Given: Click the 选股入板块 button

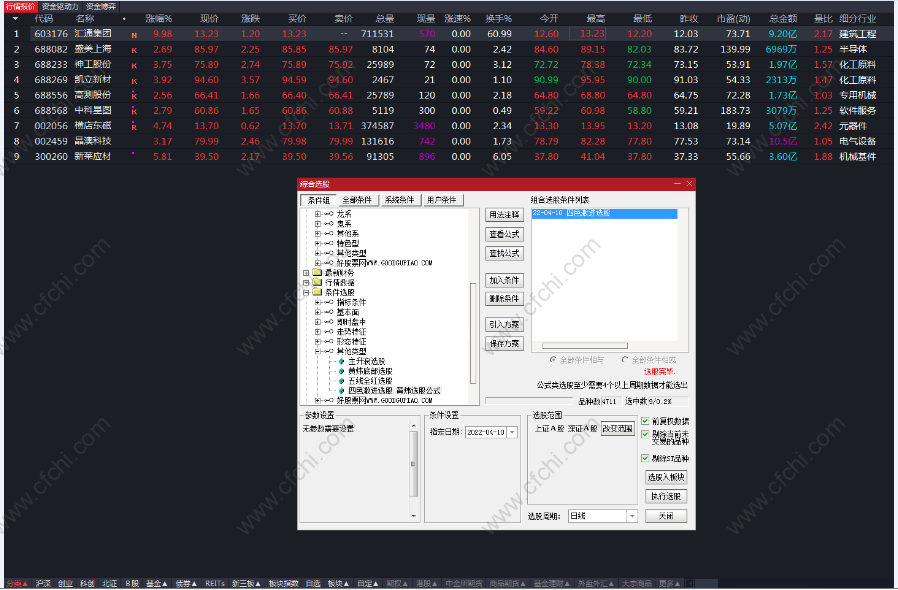Looking at the screenshot, I should coord(665,477).
